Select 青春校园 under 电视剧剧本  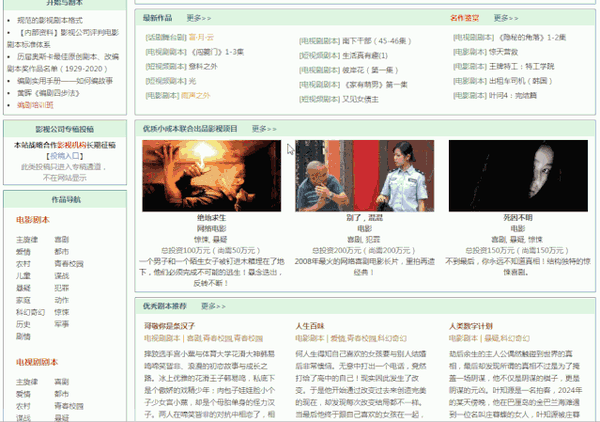[x=69, y=406]
